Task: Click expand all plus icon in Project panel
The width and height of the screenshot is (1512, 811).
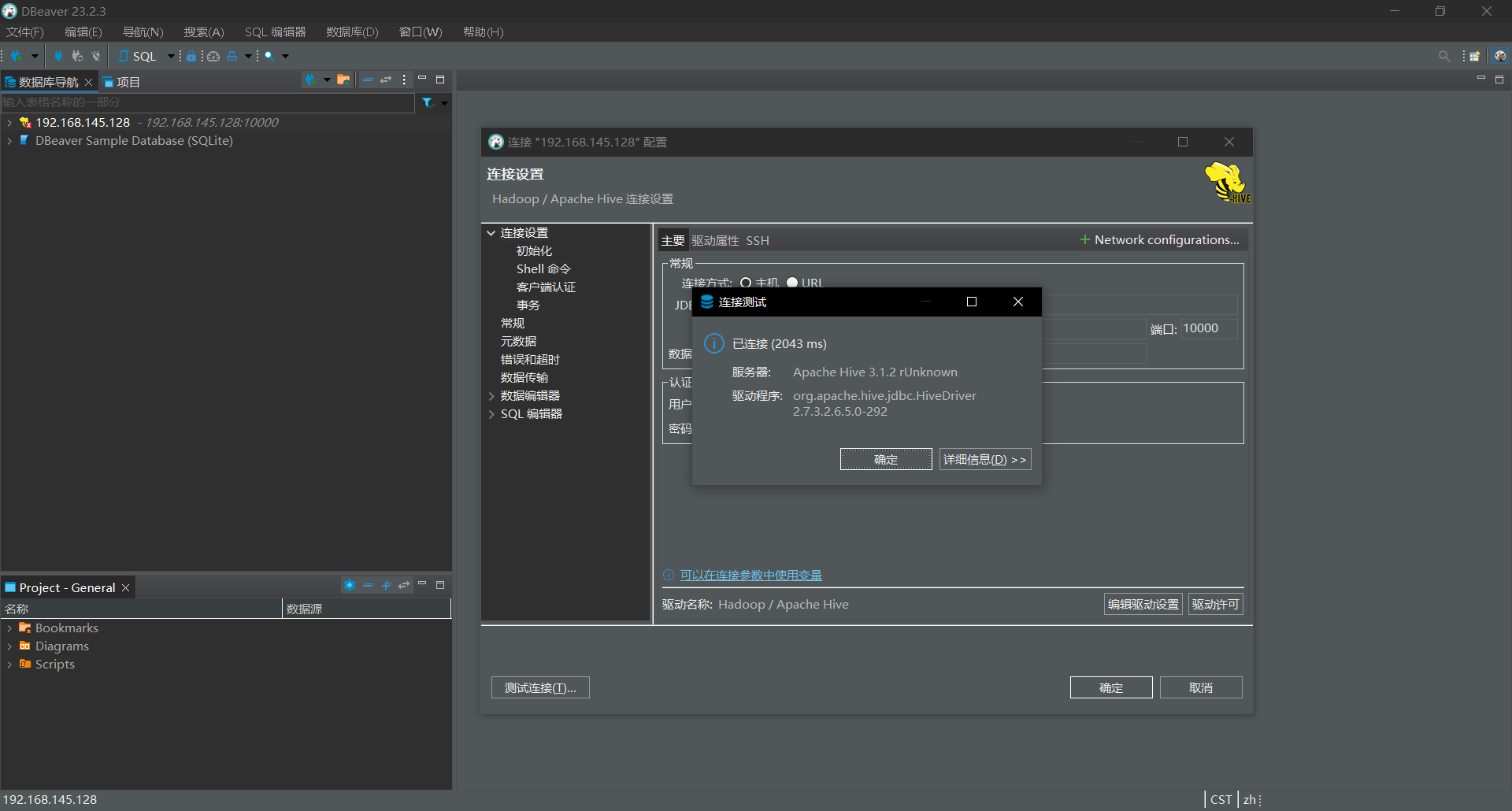Action: [x=386, y=585]
